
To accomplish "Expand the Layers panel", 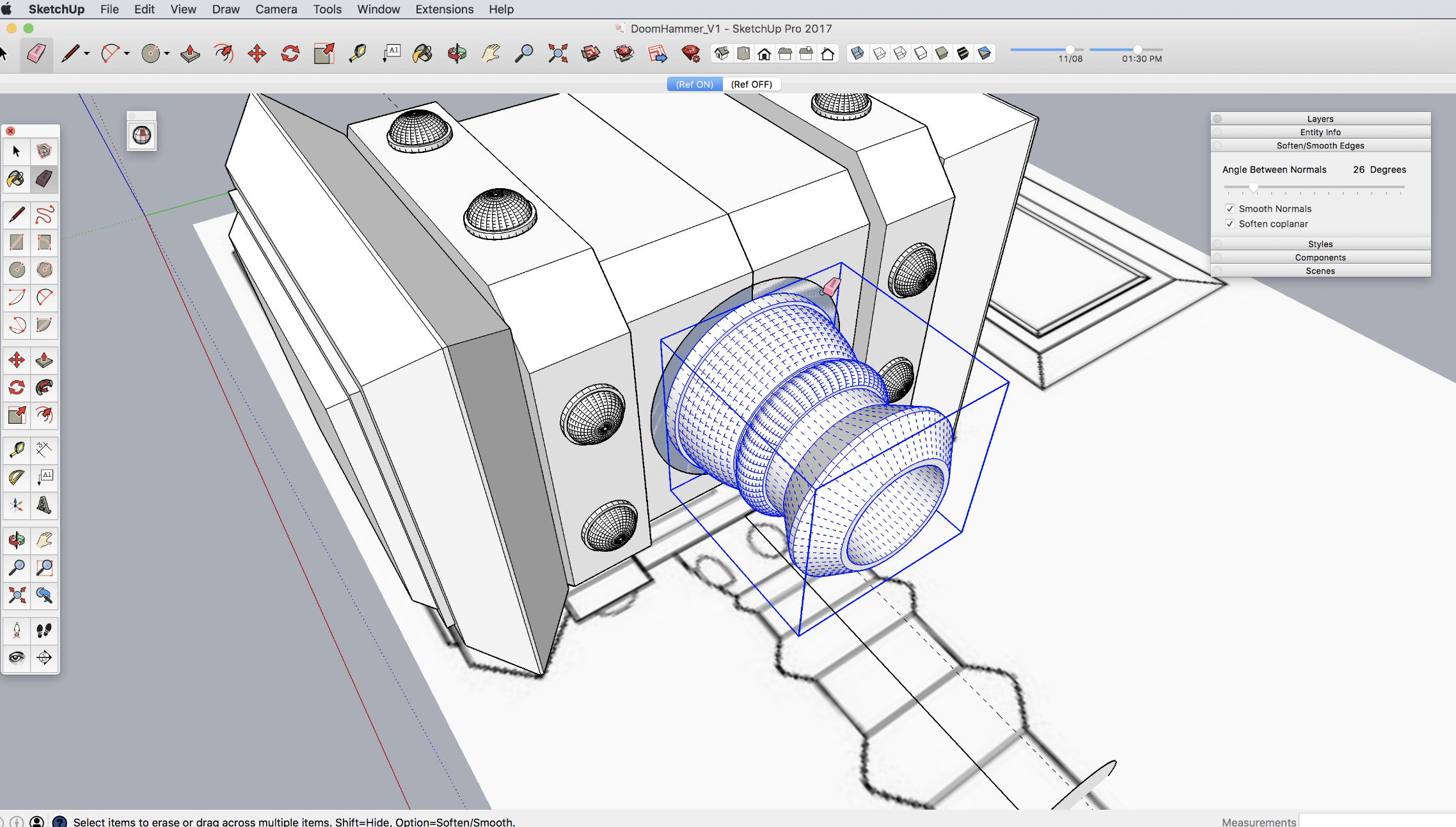I will tap(1320, 119).
